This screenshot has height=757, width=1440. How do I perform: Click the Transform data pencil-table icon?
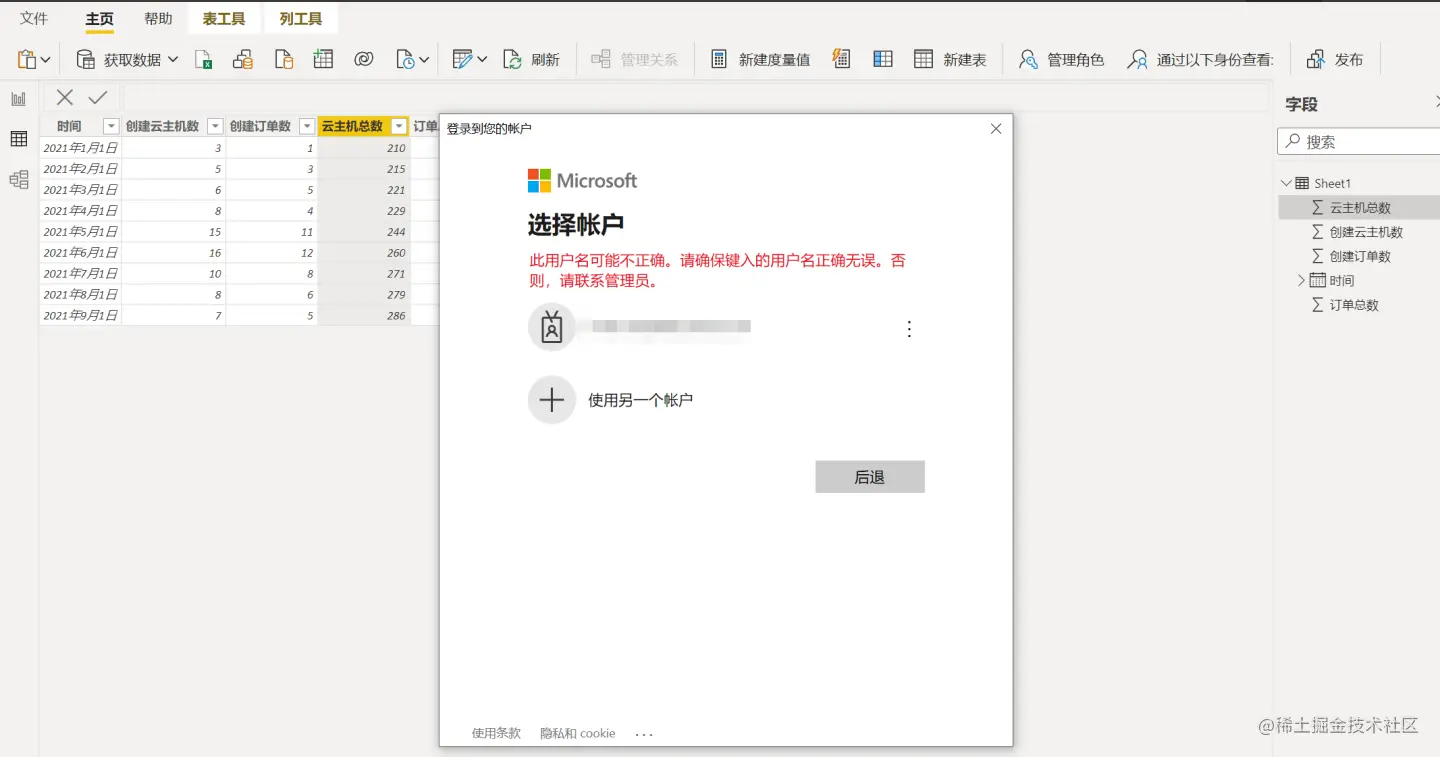(x=462, y=60)
